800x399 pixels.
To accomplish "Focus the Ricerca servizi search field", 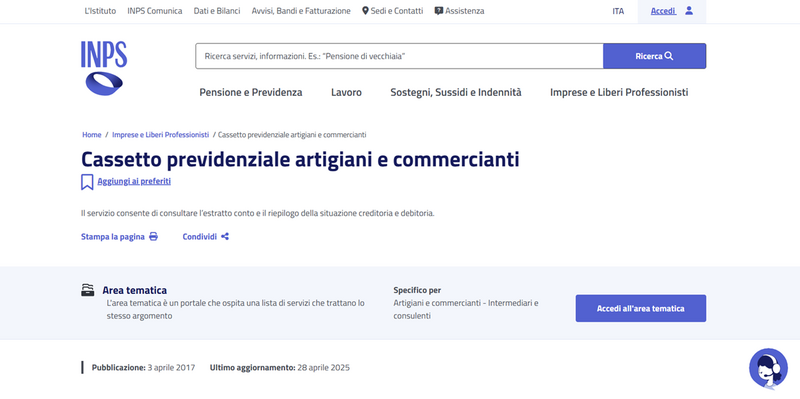I will click(x=399, y=56).
